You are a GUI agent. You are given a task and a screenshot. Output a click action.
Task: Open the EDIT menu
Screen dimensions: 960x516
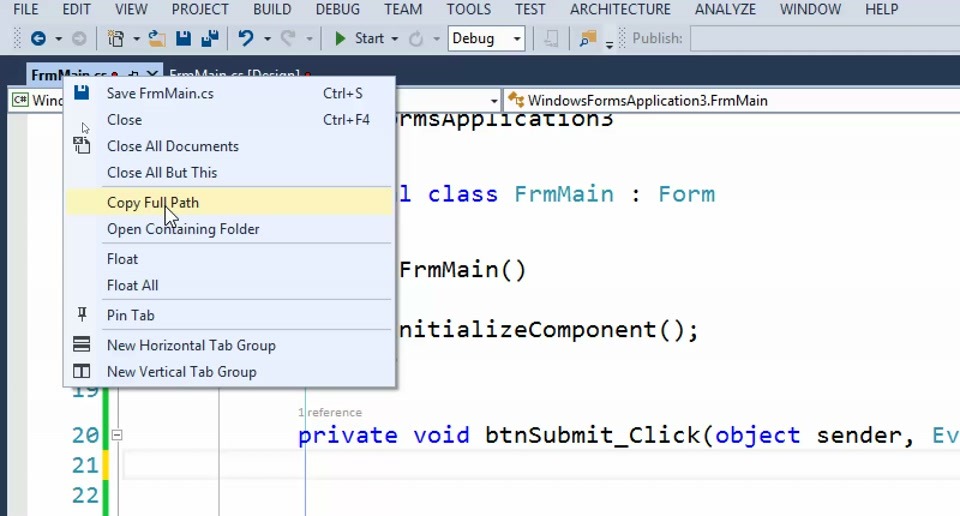pos(77,9)
